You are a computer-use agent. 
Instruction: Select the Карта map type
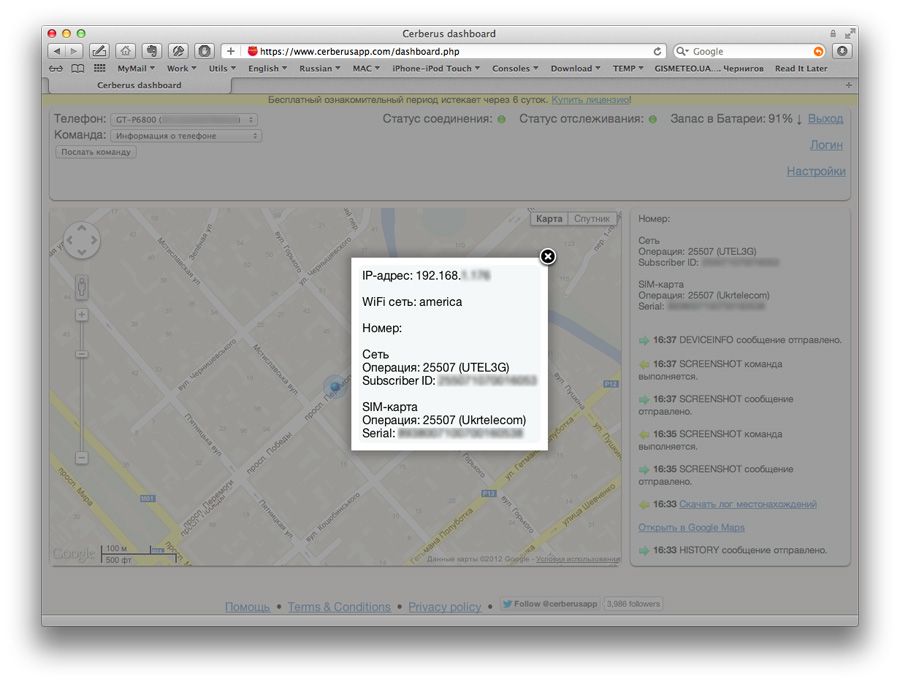pos(549,218)
